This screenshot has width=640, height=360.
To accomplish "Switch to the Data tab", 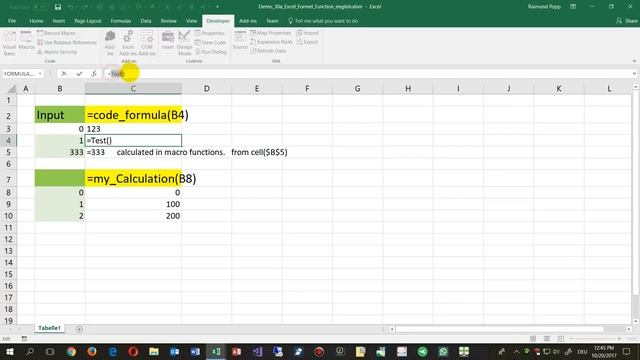I will [146, 21].
